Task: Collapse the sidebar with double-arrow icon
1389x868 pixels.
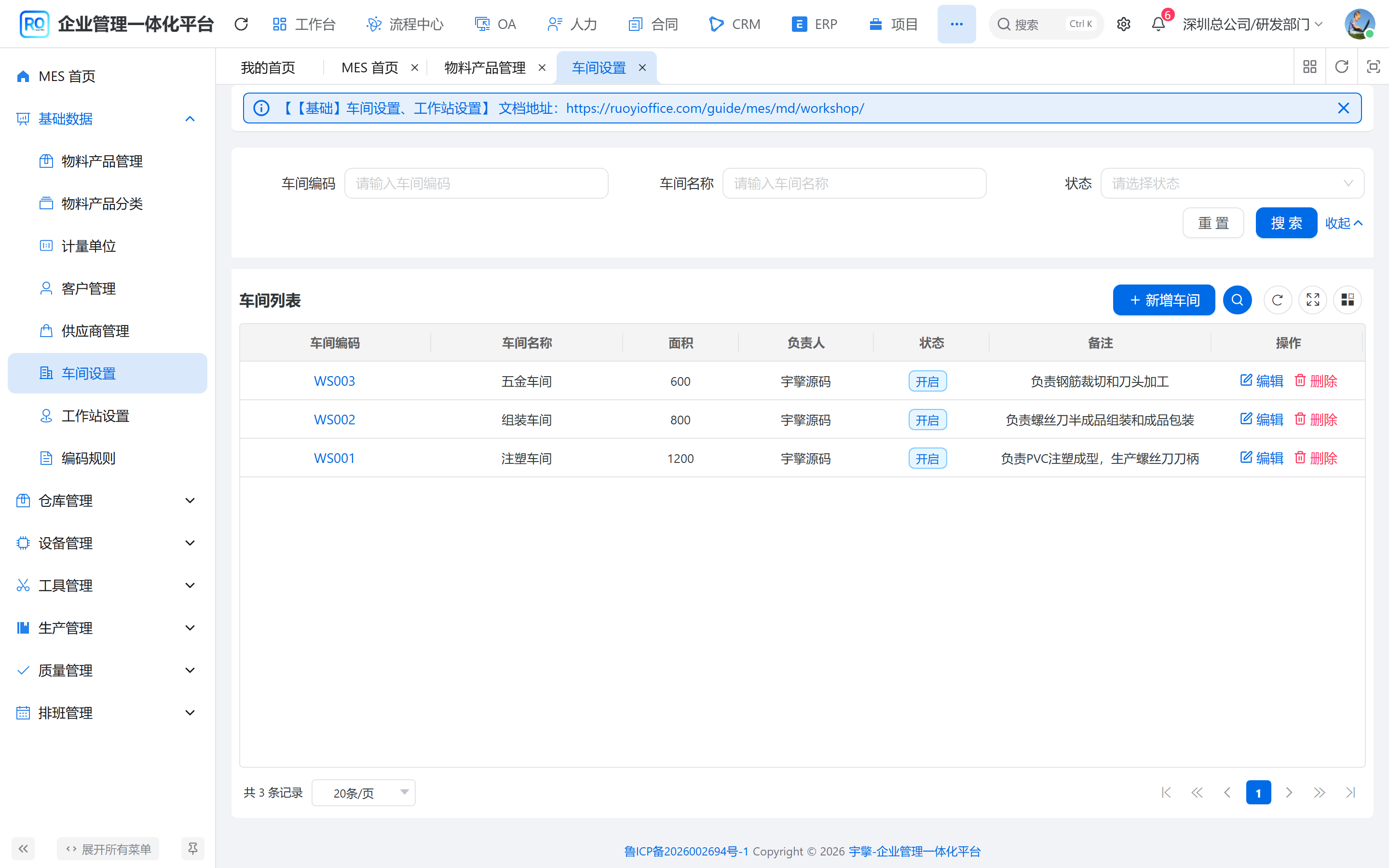Action: pyautogui.click(x=23, y=849)
